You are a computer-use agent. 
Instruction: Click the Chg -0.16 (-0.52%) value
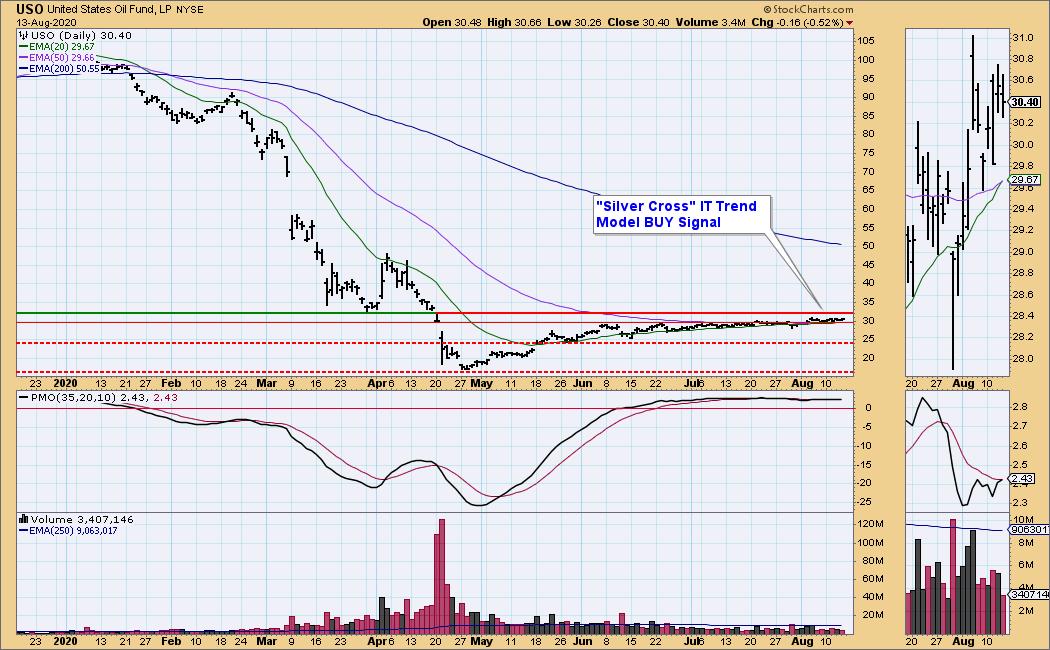pos(797,22)
